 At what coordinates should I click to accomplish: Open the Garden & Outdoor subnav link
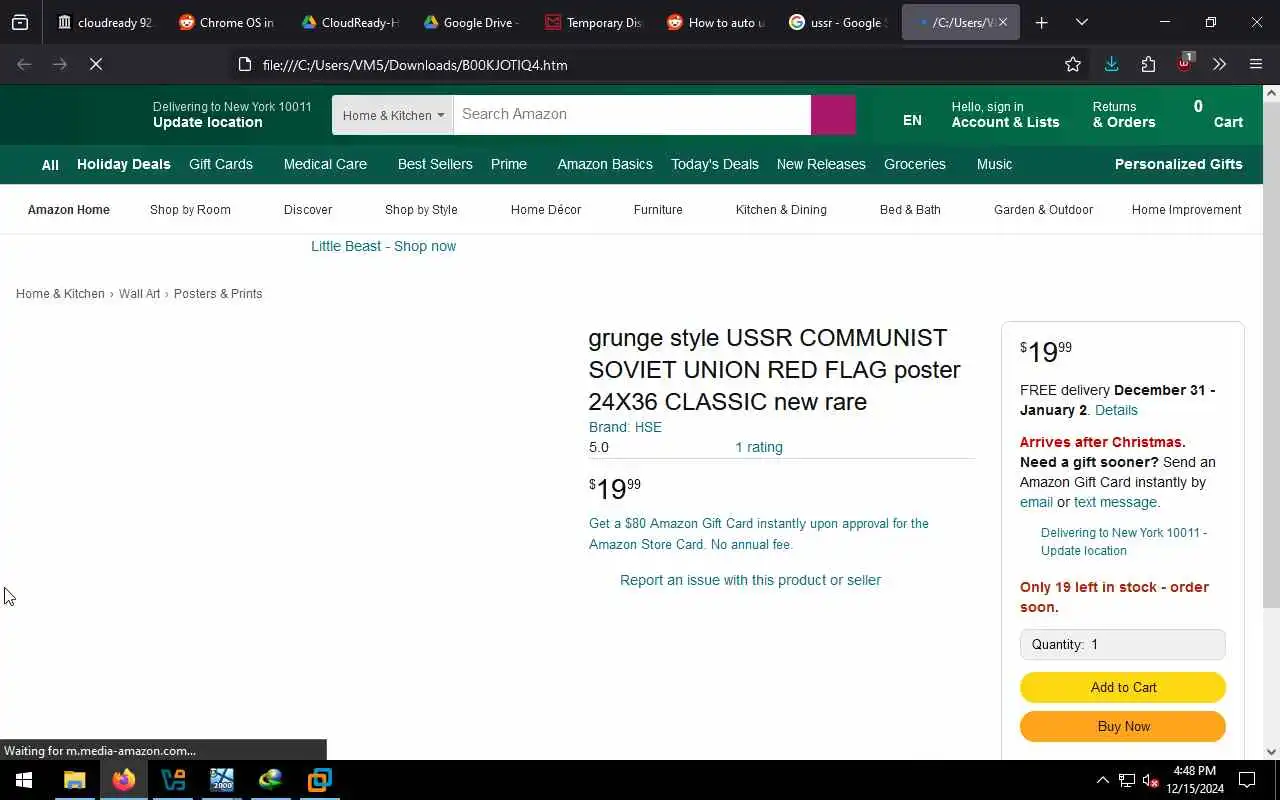coord(1043,210)
